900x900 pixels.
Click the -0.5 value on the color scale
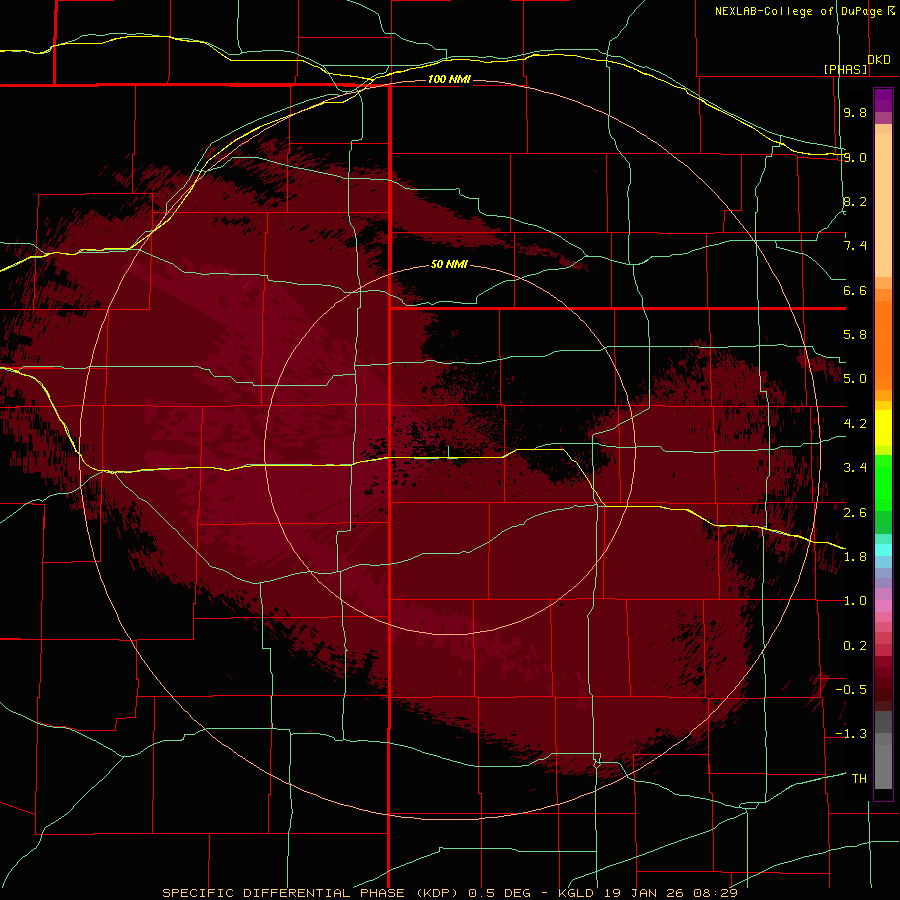[x=851, y=690]
